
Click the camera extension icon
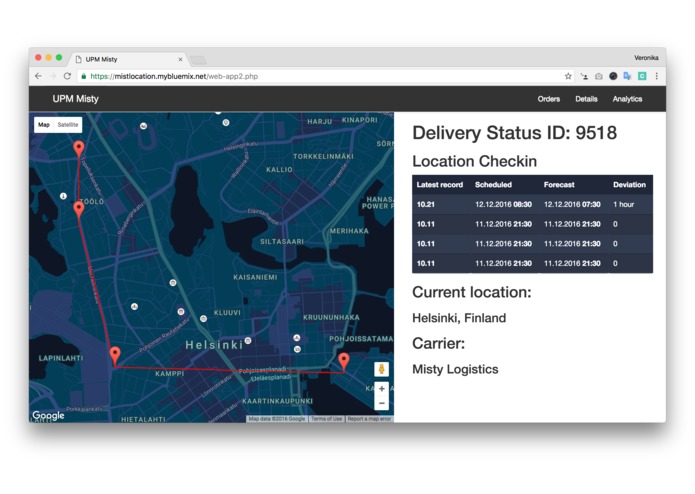tap(598, 76)
